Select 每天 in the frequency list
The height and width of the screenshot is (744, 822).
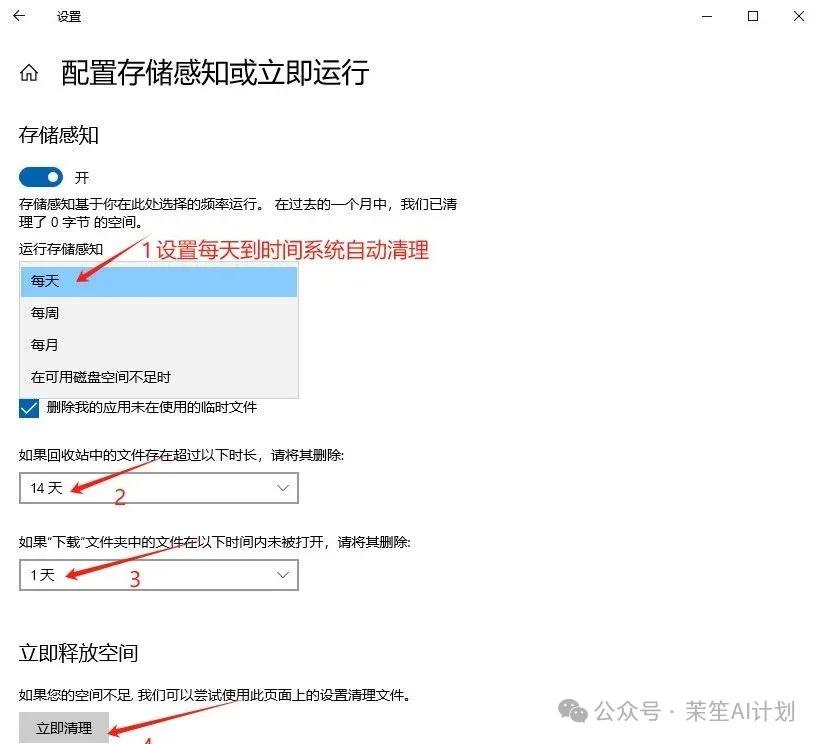159,282
